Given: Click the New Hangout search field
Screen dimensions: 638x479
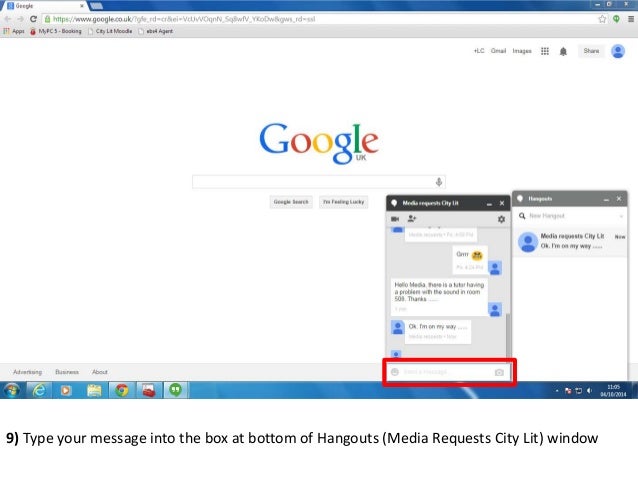Looking at the screenshot, I should pos(572,216).
